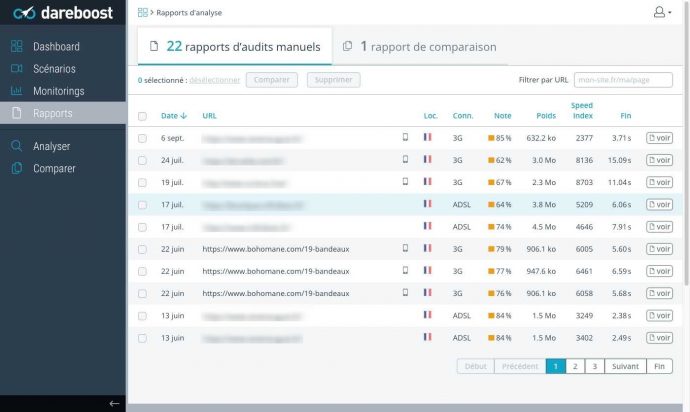View the 22 juin 6.59s report
The height and width of the screenshot is (412, 690).
(x=659, y=271)
